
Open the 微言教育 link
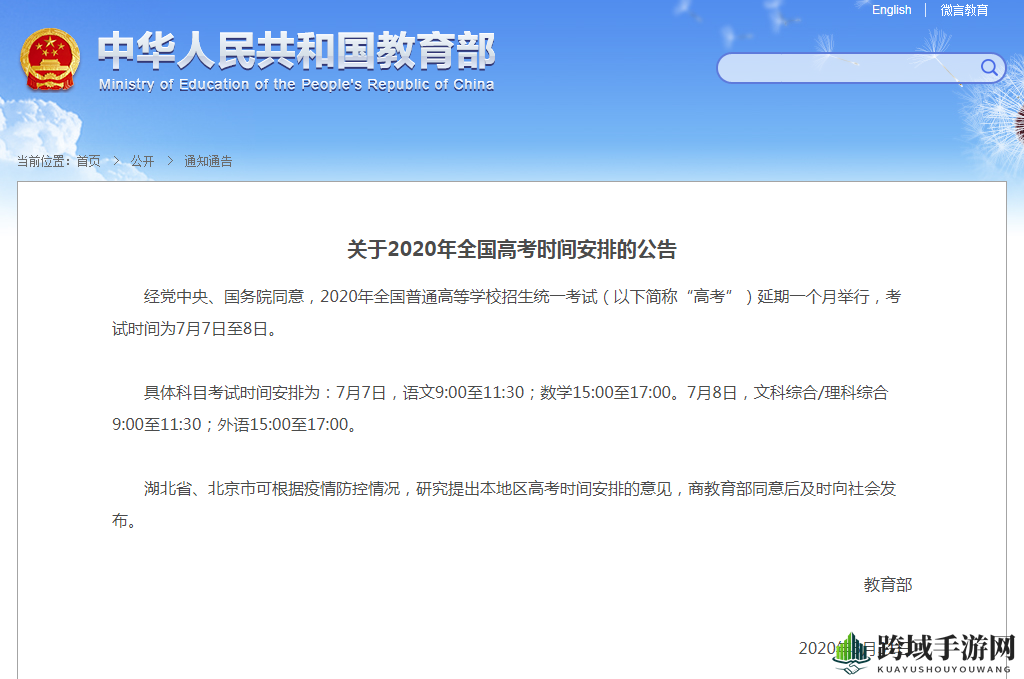tap(964, 10)
